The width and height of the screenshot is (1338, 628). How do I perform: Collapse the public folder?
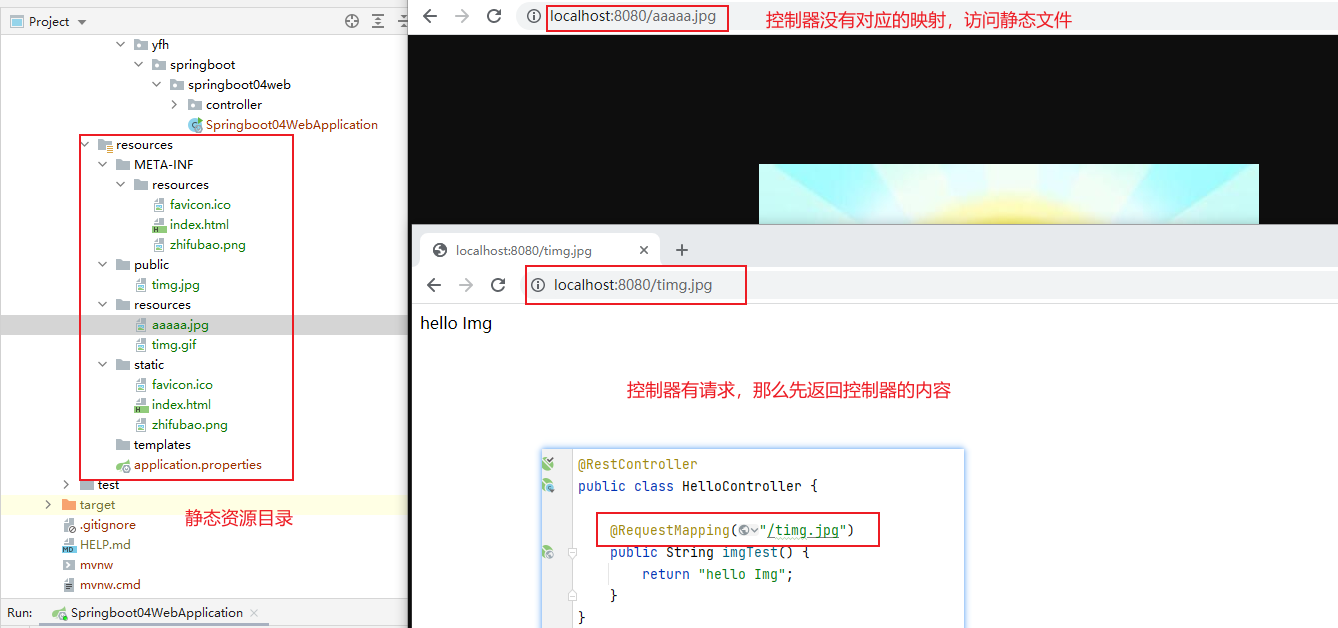[x=103, y=265]
